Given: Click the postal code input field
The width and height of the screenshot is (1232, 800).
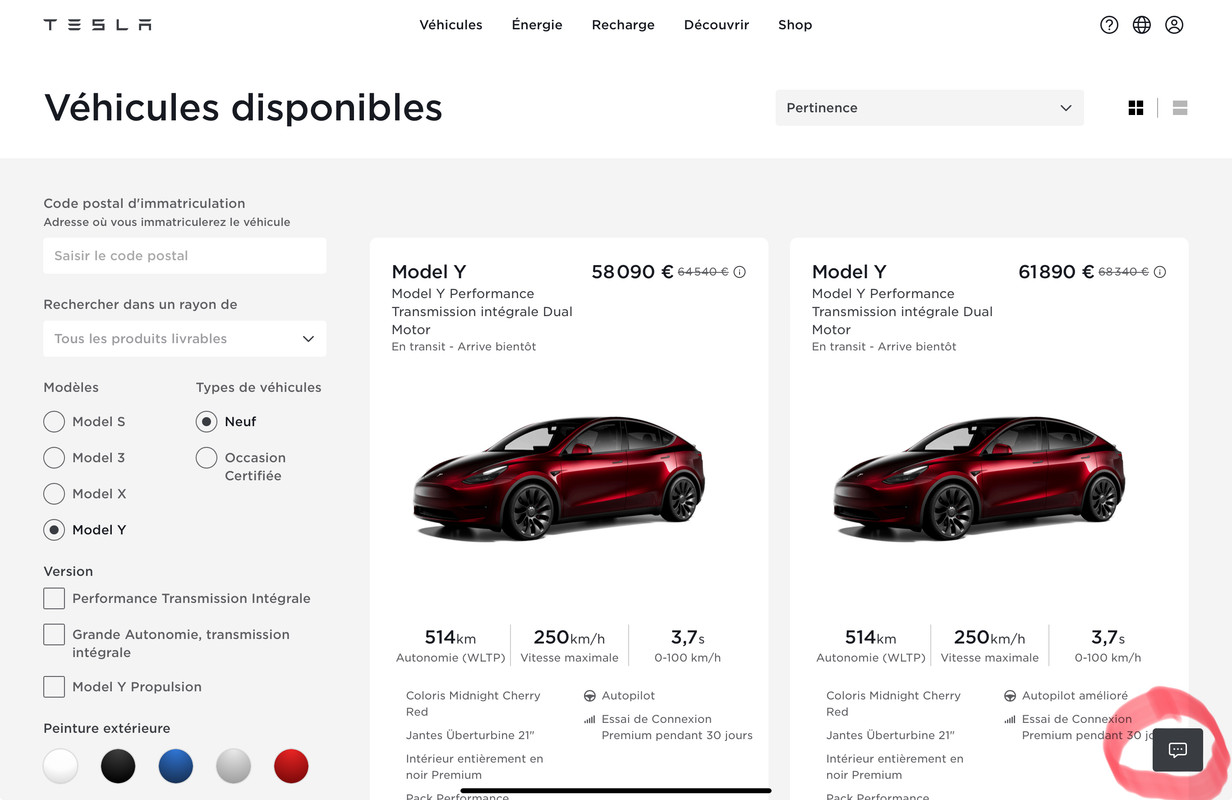Looking at the screenshot, I should (x=185, y=256).
